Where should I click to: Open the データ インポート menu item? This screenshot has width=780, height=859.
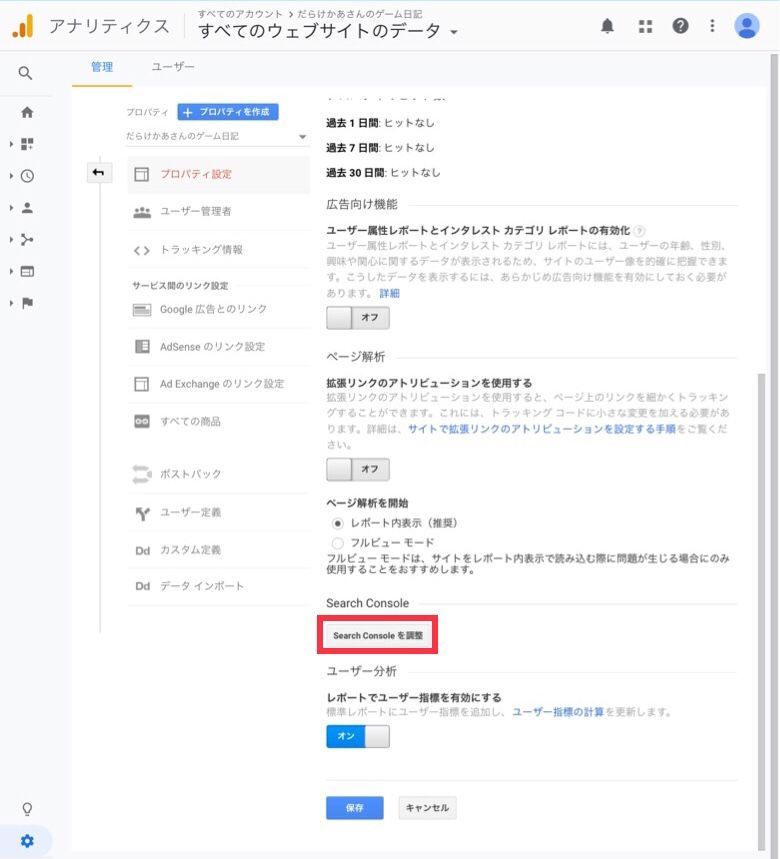[x=219, y=586]
